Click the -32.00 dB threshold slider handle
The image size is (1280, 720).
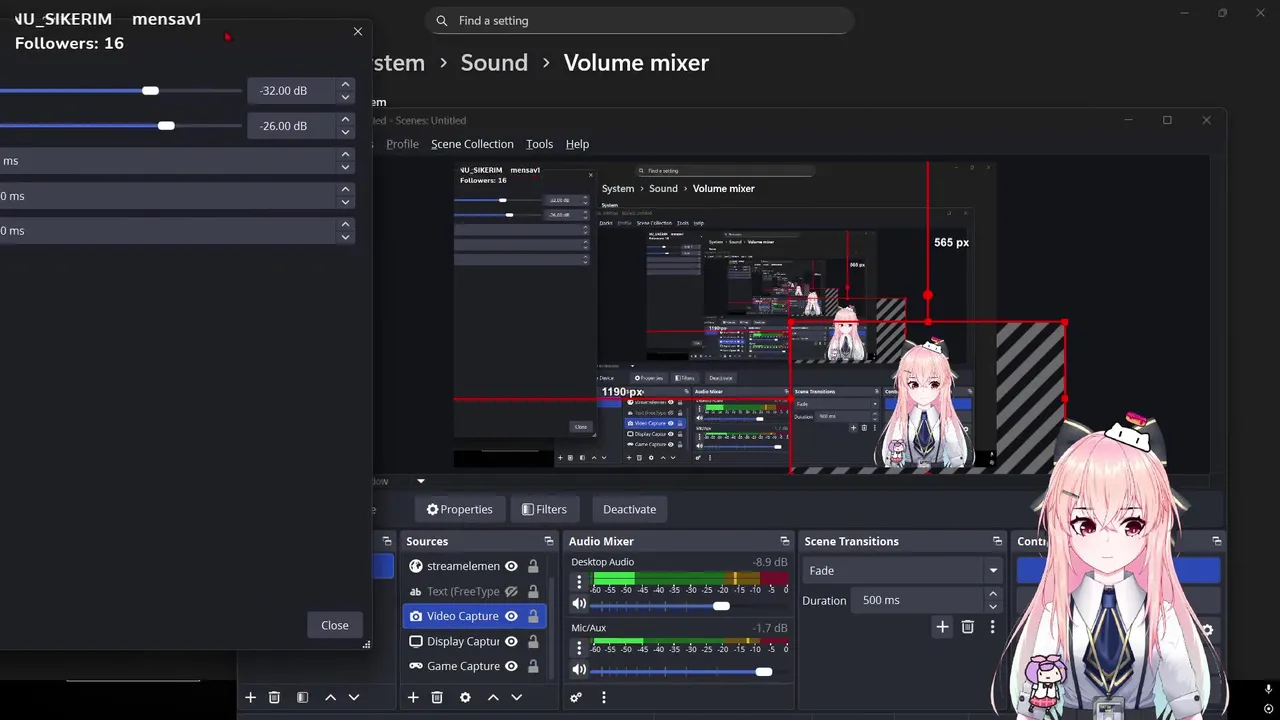[x=150, y=91]
